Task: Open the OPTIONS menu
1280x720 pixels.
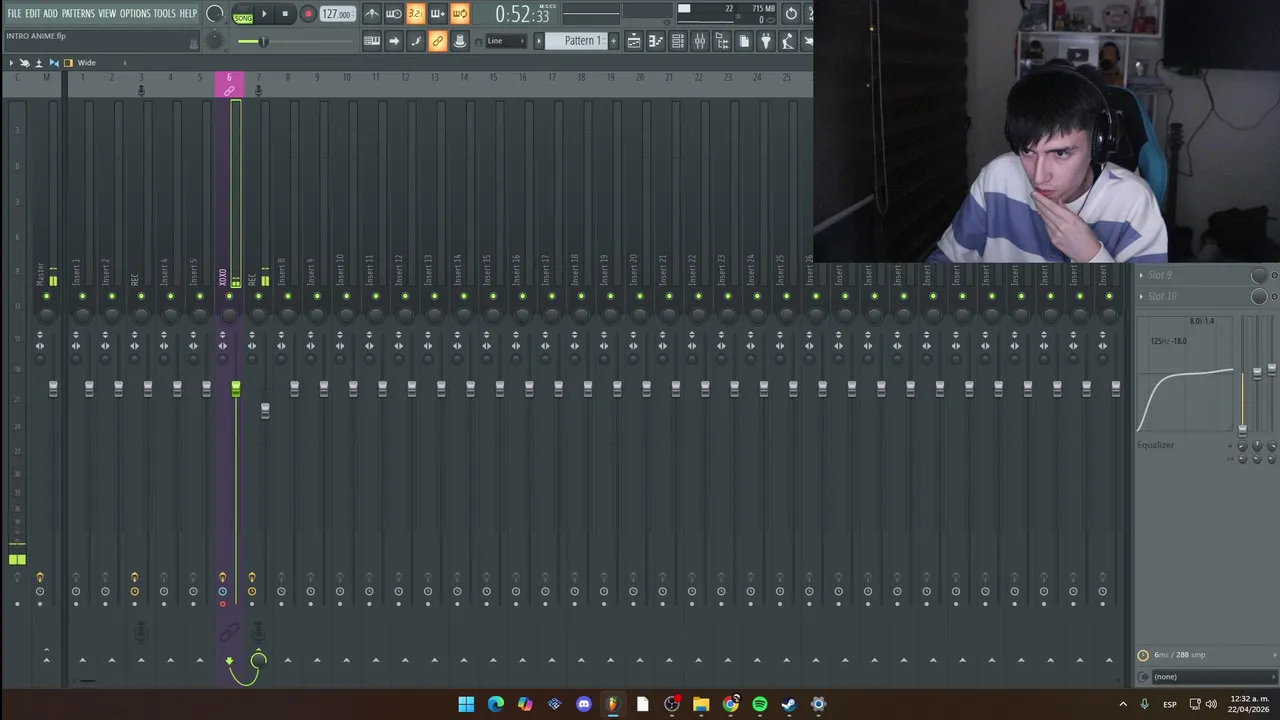Action: coord(135,14)
